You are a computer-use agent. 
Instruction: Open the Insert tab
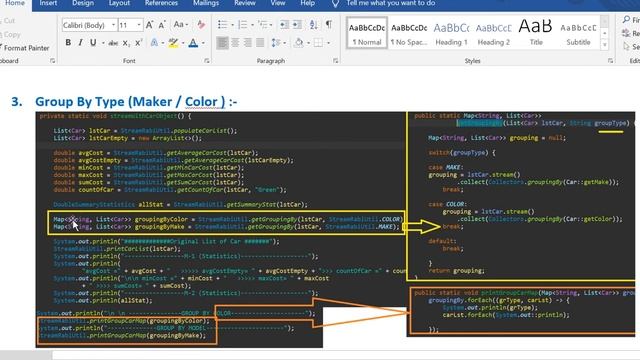[x=48, y=3]
